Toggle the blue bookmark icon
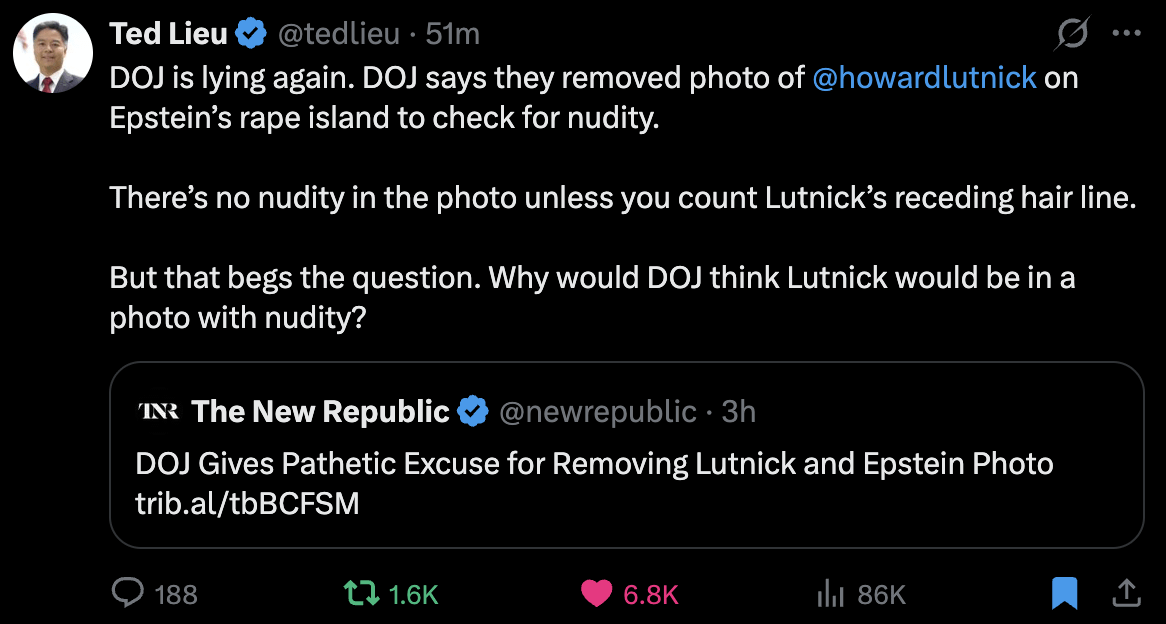 tap(1064, 594)
